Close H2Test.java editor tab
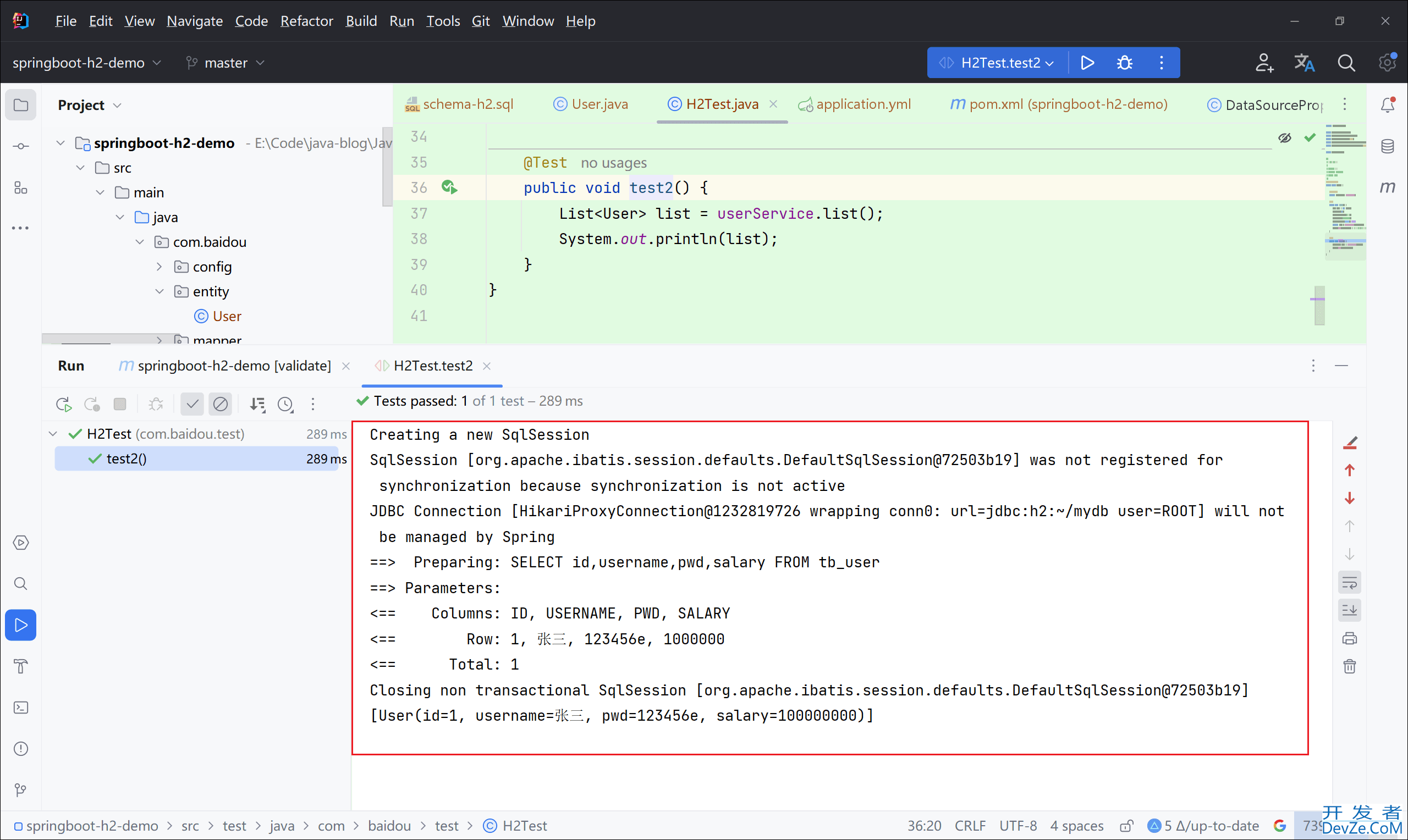1408x840 pixels. click(773, 104)
